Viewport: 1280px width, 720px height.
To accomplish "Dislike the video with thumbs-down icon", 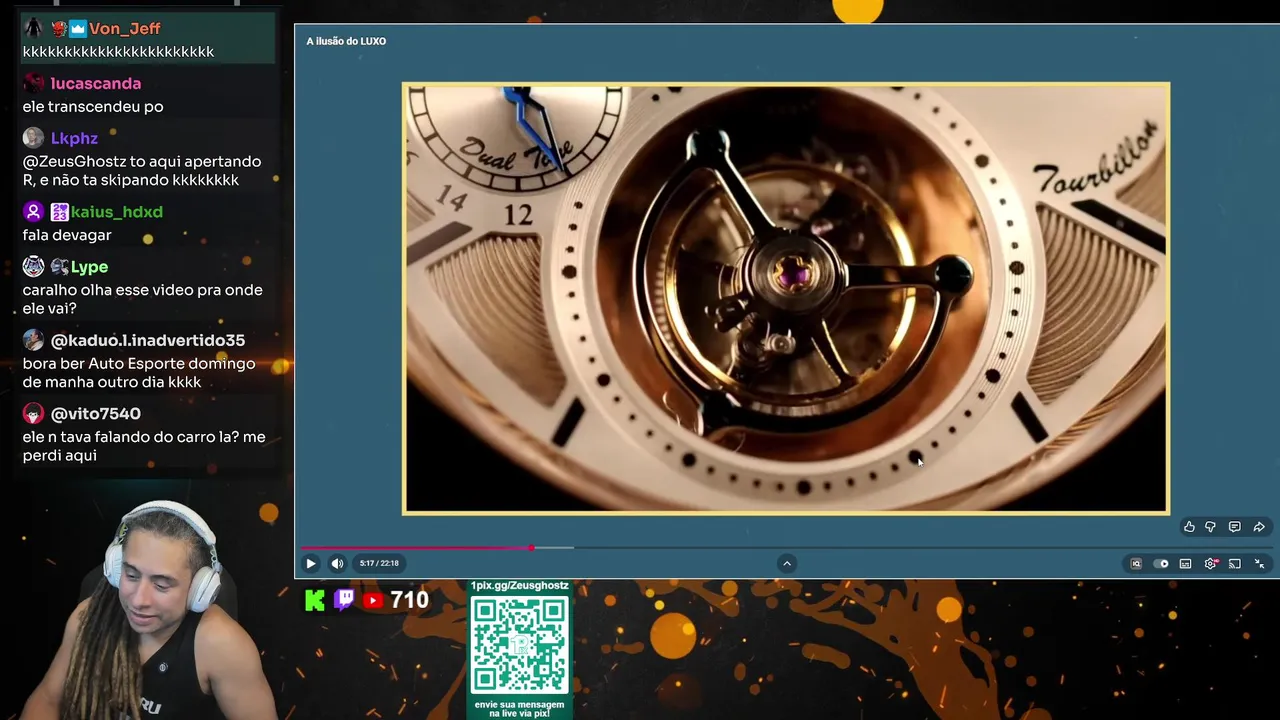I will pyautogui.click(x=1210, y=527).
